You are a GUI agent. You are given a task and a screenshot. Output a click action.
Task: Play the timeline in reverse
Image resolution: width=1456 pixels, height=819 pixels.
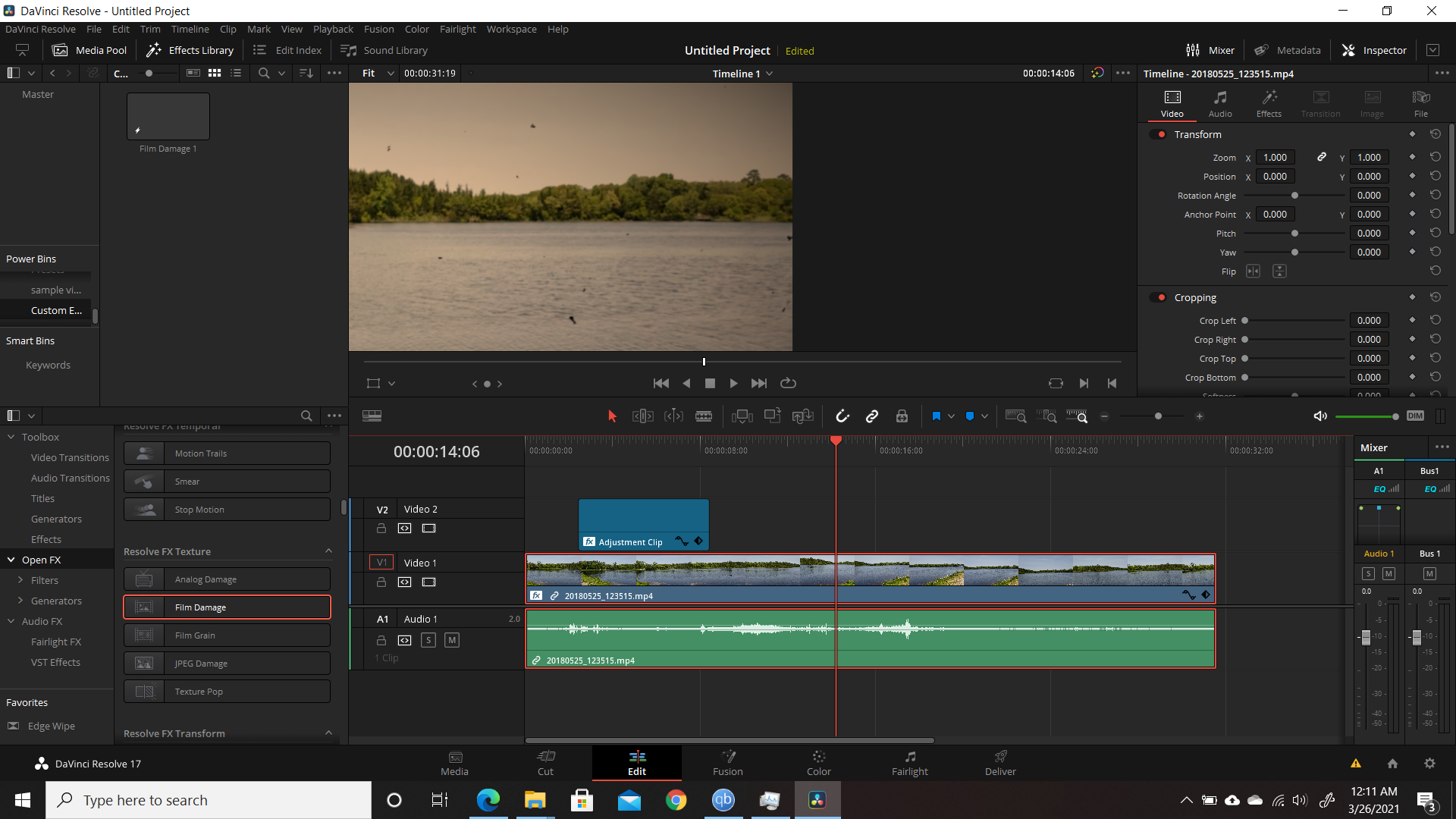point(686,384)
